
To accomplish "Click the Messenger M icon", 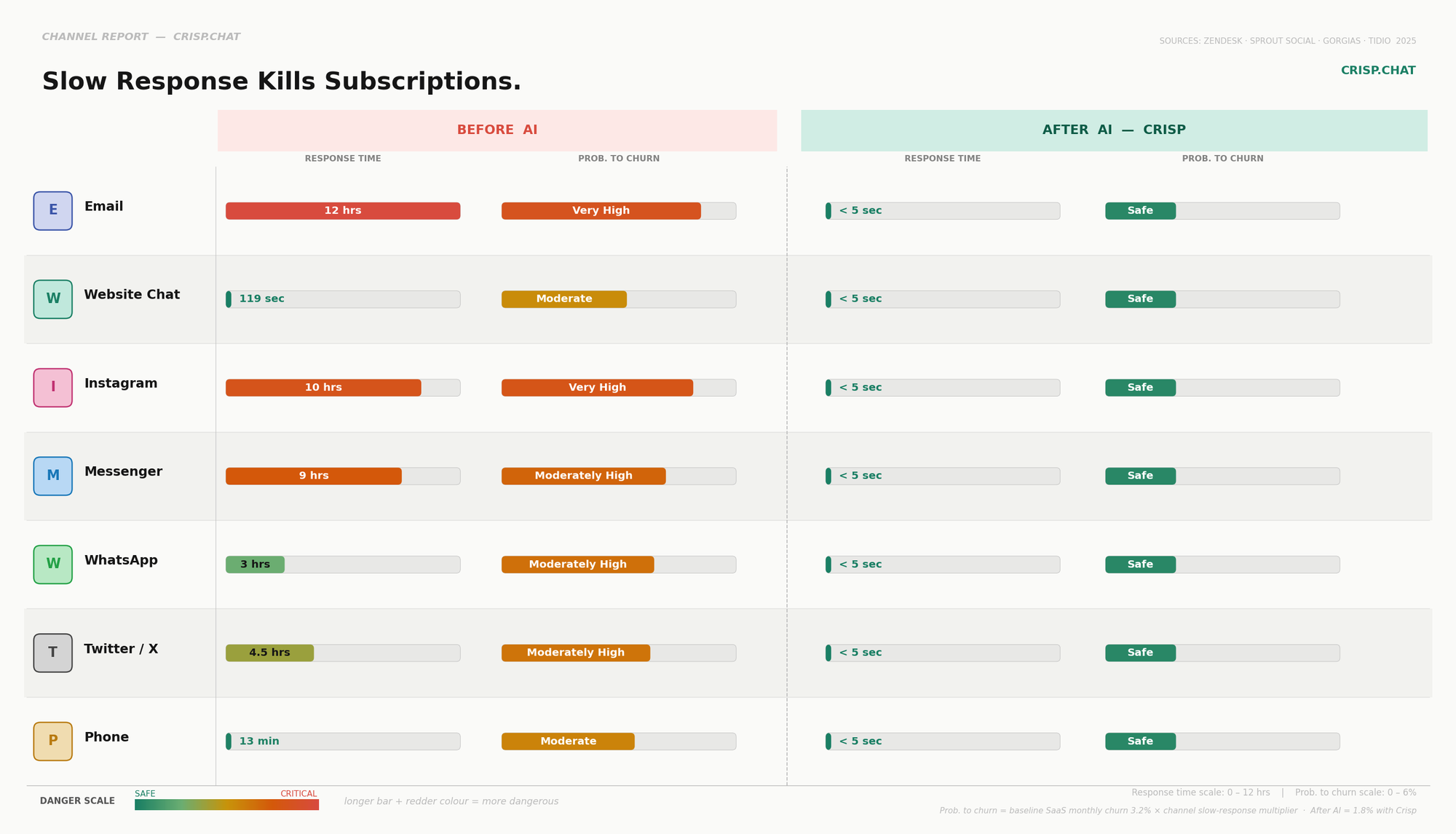I will tap(52, 476).
